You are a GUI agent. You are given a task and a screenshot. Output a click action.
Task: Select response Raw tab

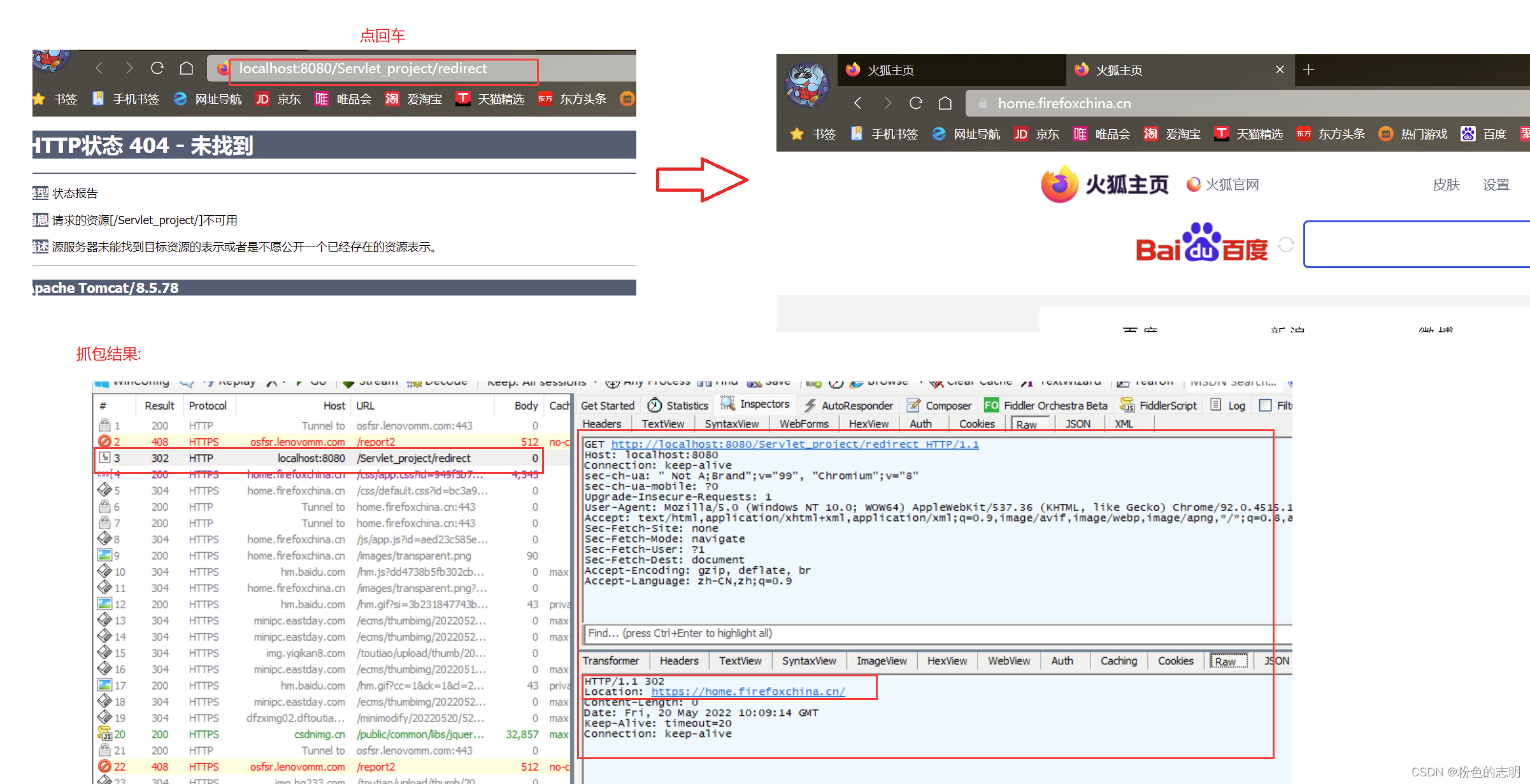(1228, 661)
